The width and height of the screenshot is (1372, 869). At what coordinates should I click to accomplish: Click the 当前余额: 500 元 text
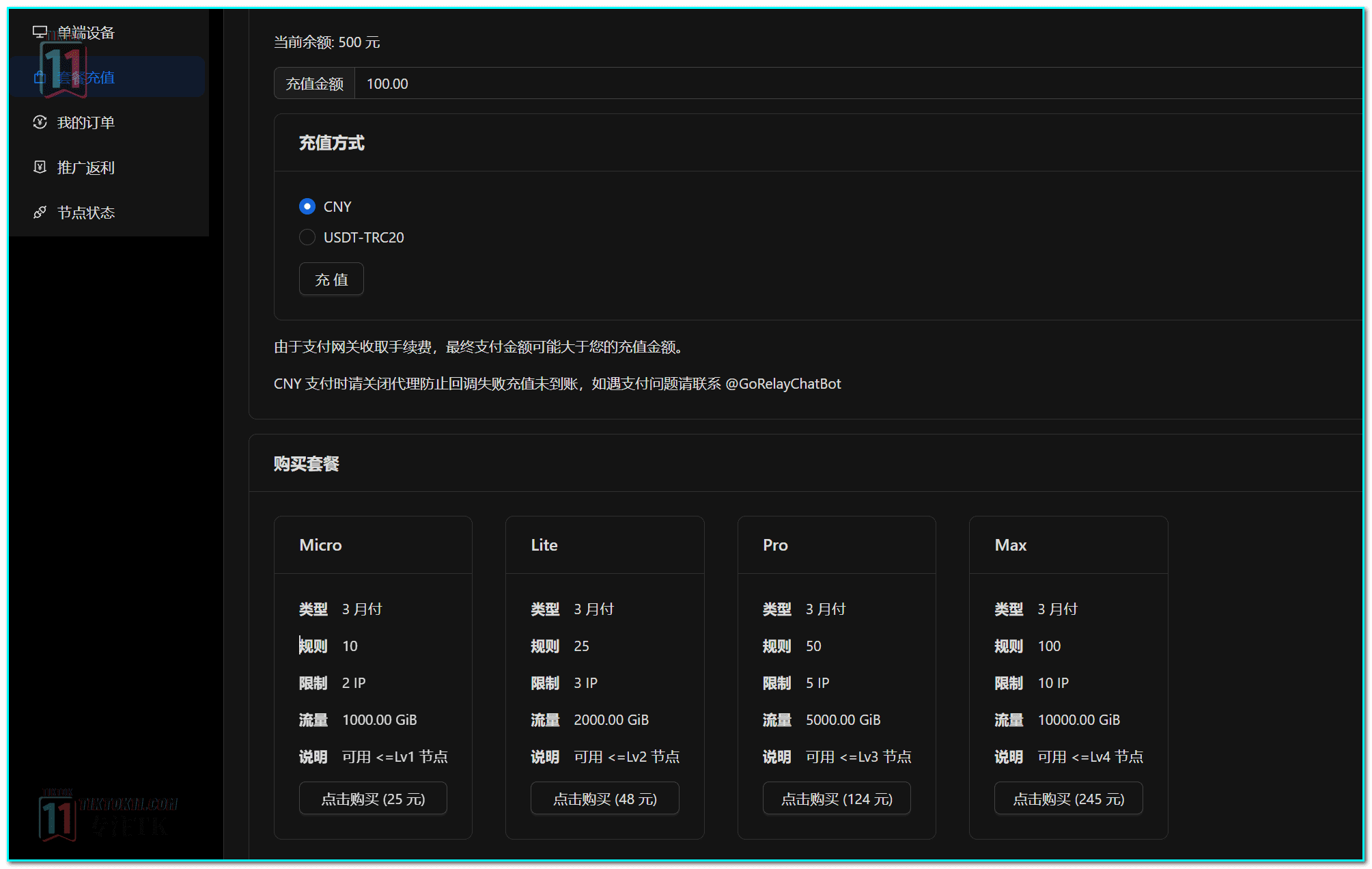point(327,42)
